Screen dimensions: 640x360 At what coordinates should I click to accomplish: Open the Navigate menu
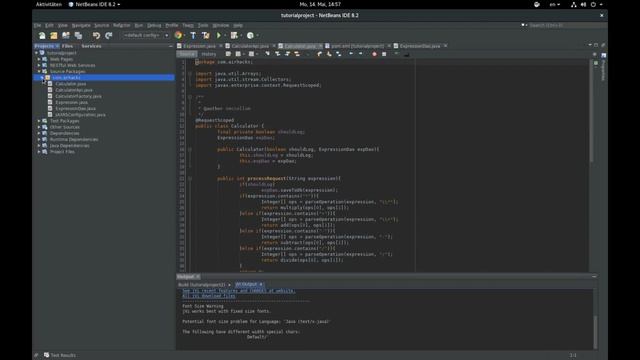pos(81,25)
